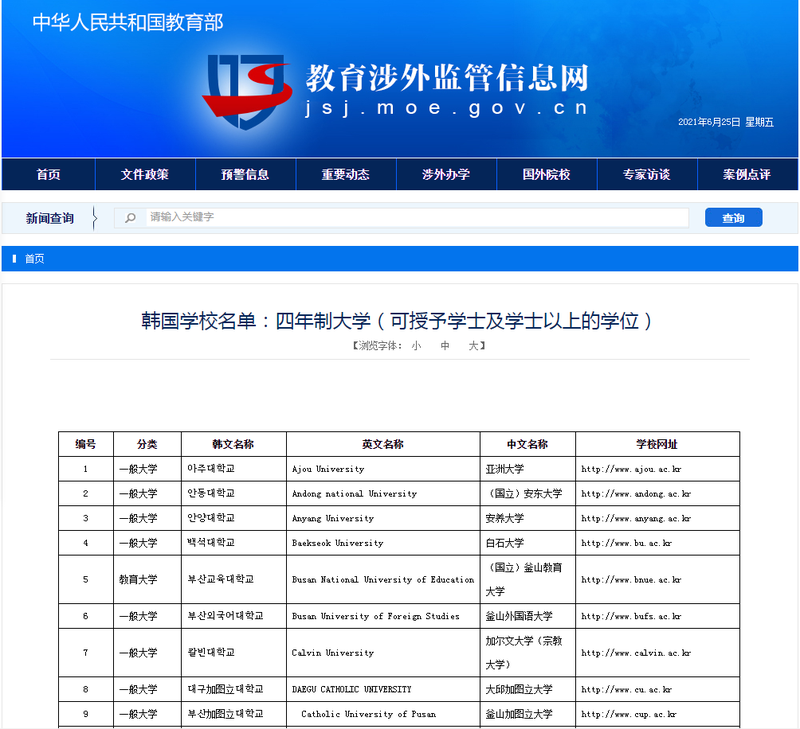Select the 重要动态 menu item
Screen dimensions: 800x729
pos(345,174)
